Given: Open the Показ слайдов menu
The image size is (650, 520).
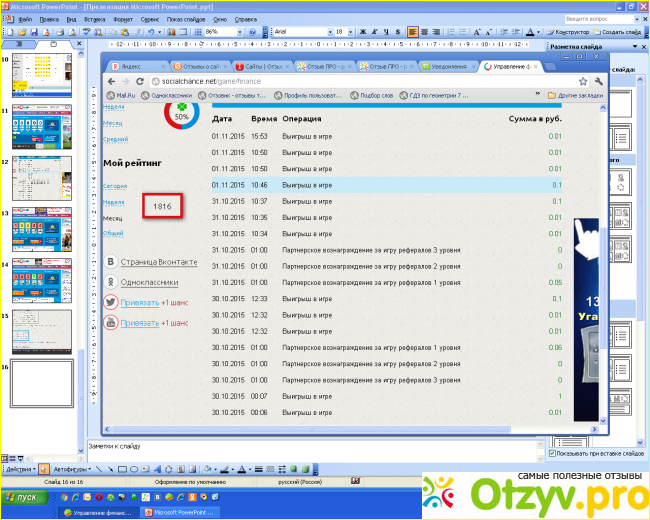Looking at the screenshot, I should [186, 19].
